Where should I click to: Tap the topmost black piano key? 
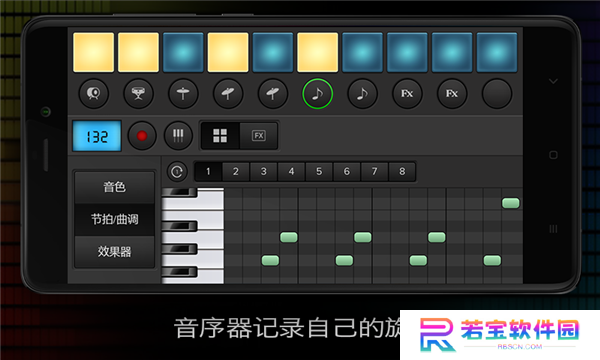click(x=179, y=192)
